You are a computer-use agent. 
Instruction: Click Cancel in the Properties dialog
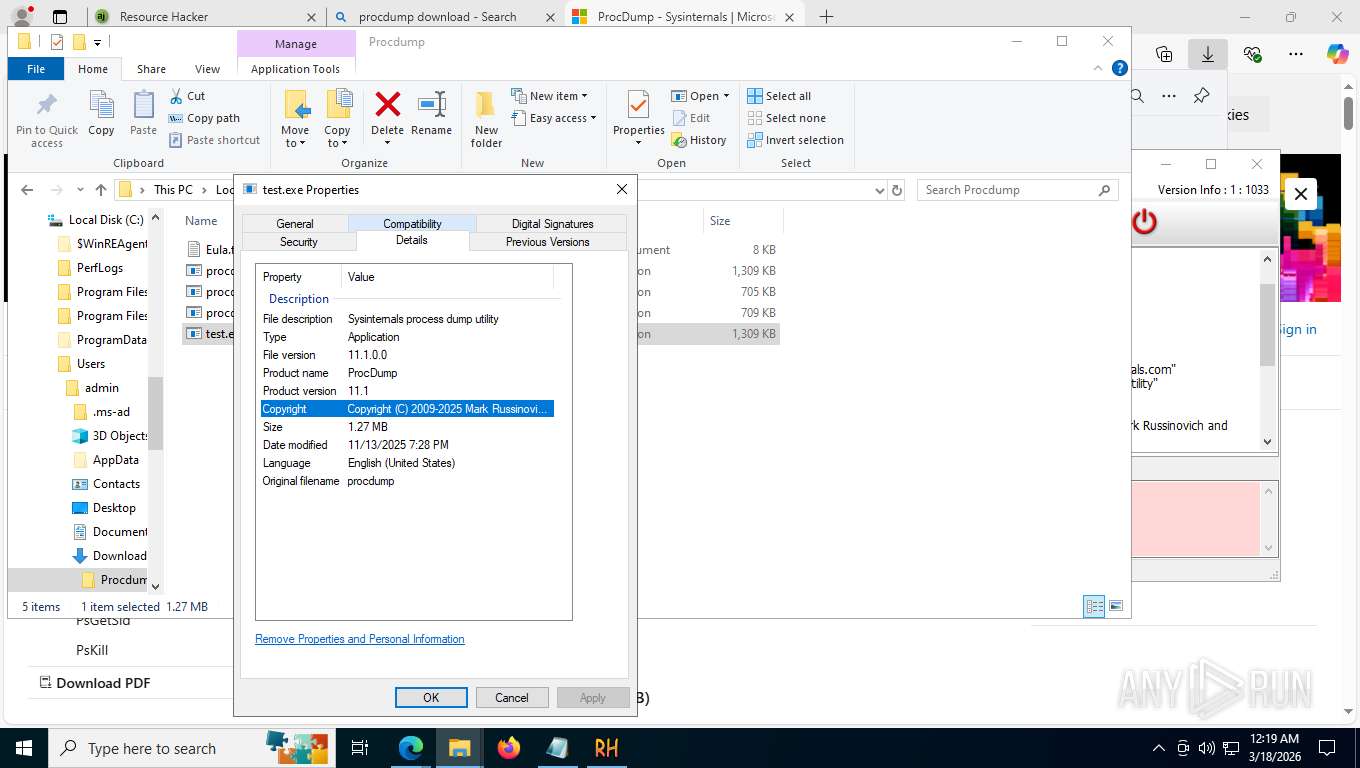click(511, 698)
